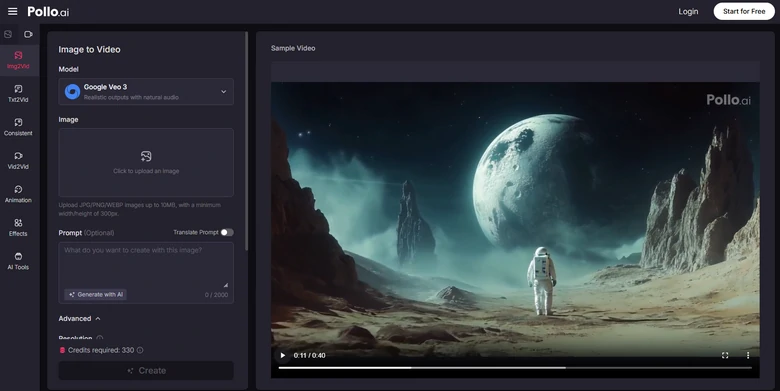This screenshot has width=780, height=391.
Task: Play the sample video
Action: pos(283,355)
